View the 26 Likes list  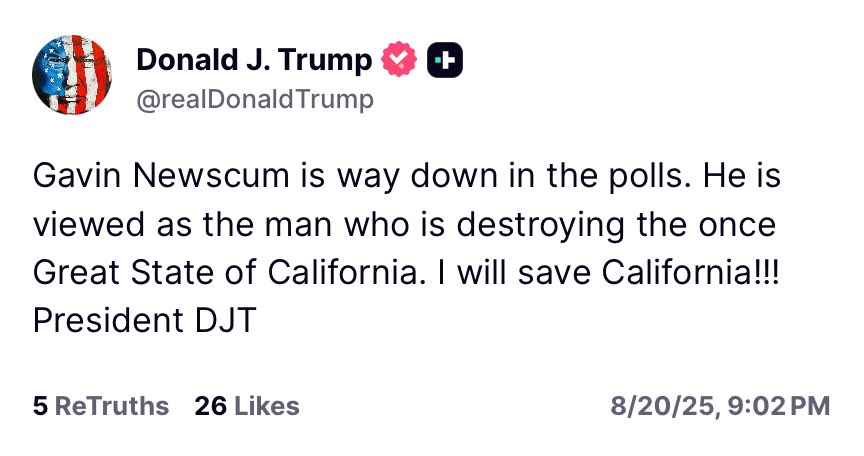click(246, 406)
